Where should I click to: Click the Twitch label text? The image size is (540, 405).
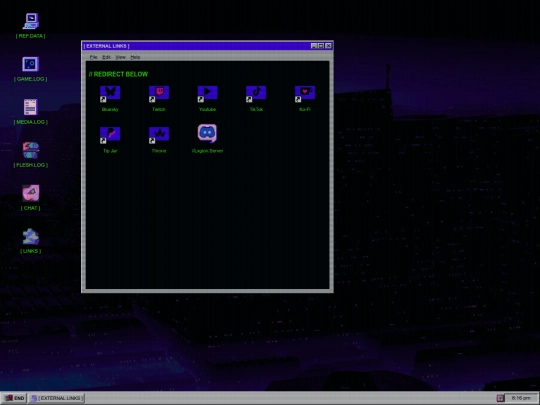[x=159, y=110]
